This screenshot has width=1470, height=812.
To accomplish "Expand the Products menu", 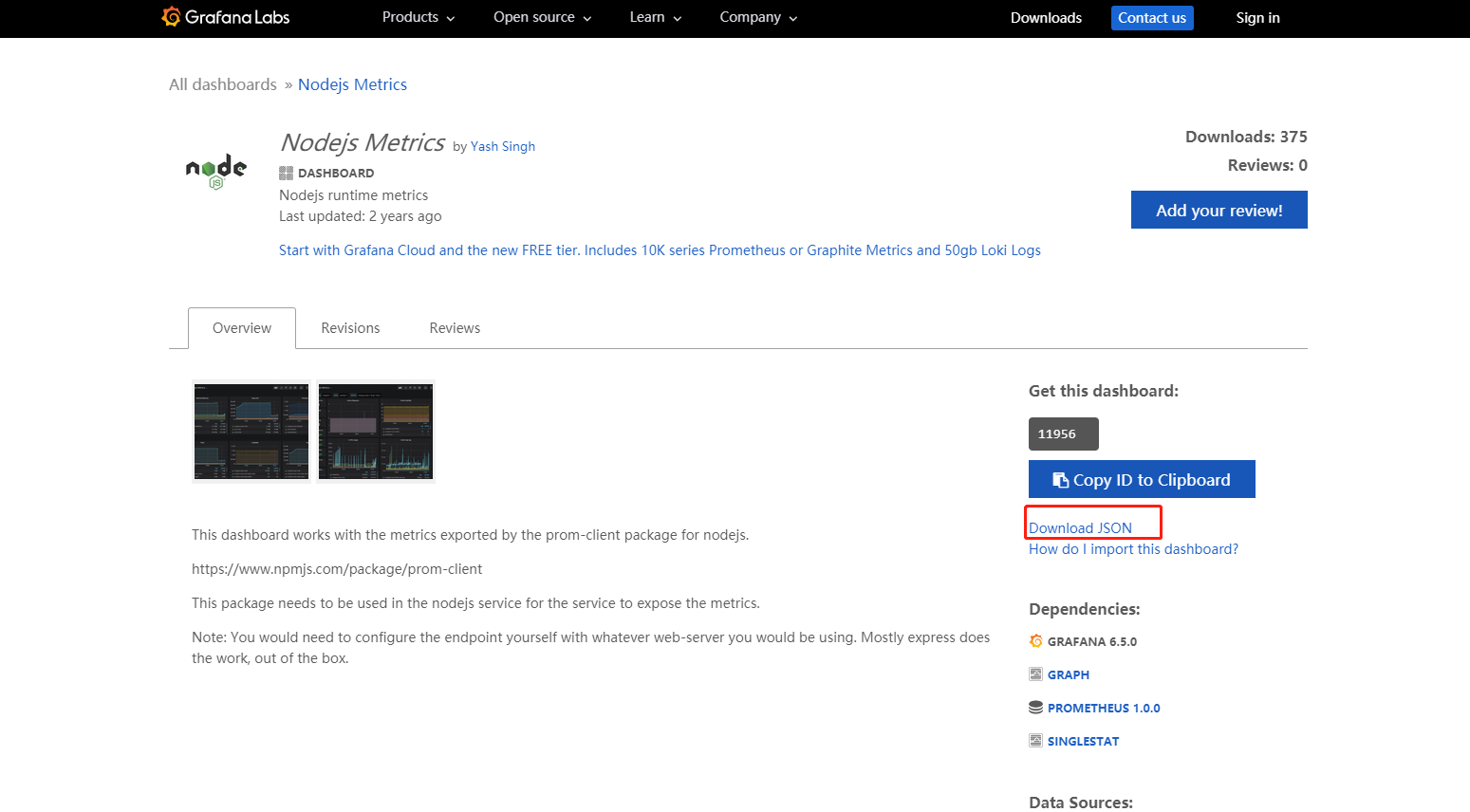I will (x=419, y=17).
